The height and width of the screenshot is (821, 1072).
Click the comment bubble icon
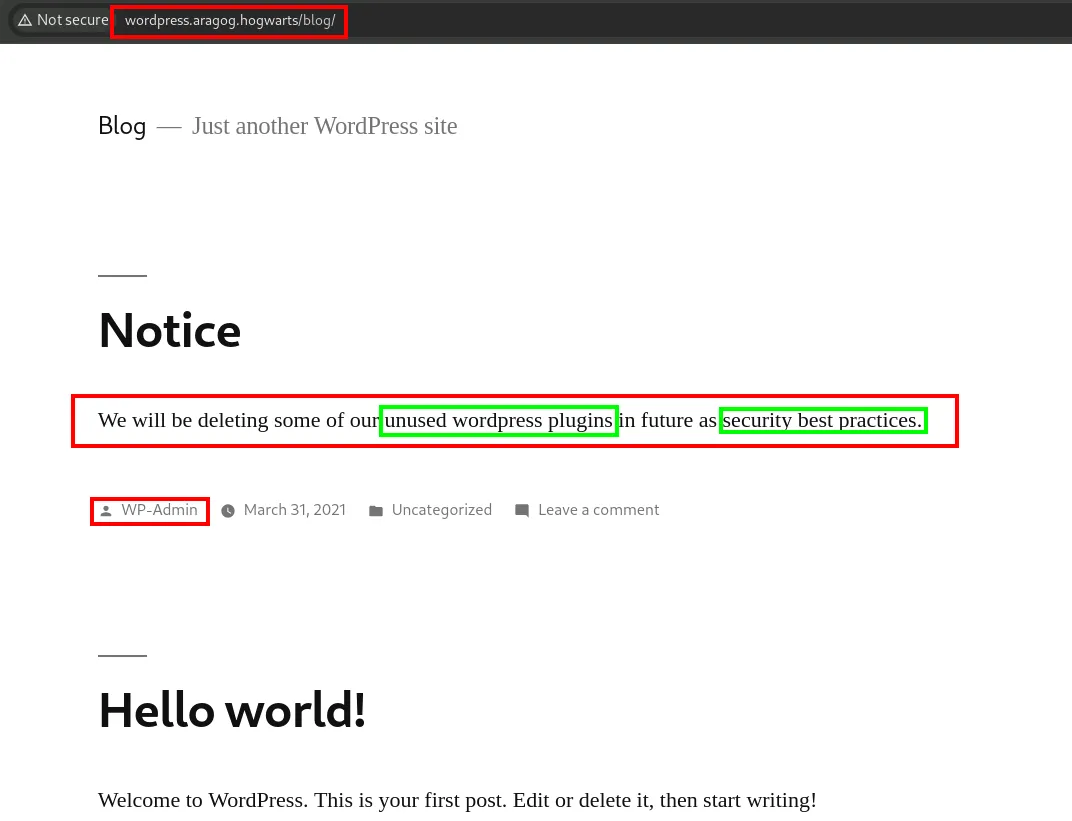522,511
